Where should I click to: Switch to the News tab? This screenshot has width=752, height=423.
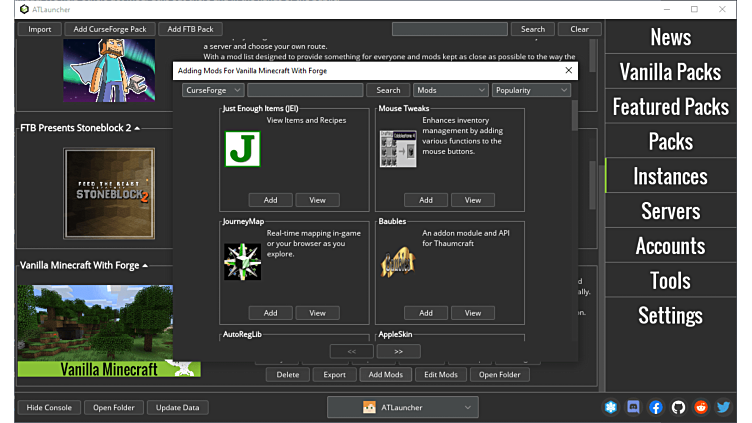670,37
